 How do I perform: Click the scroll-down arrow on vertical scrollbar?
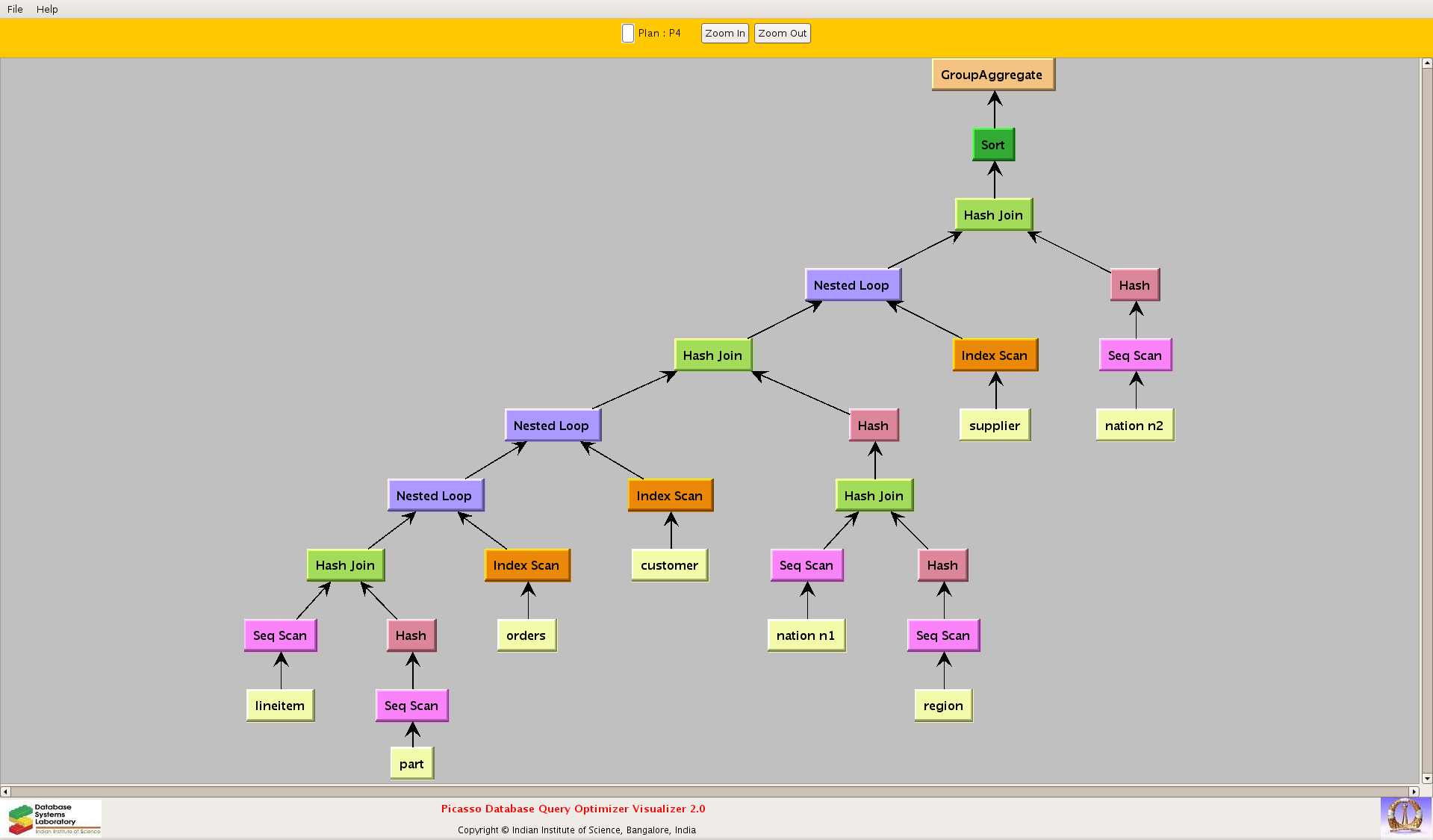pyautogui.click(x=1427, y=779)
